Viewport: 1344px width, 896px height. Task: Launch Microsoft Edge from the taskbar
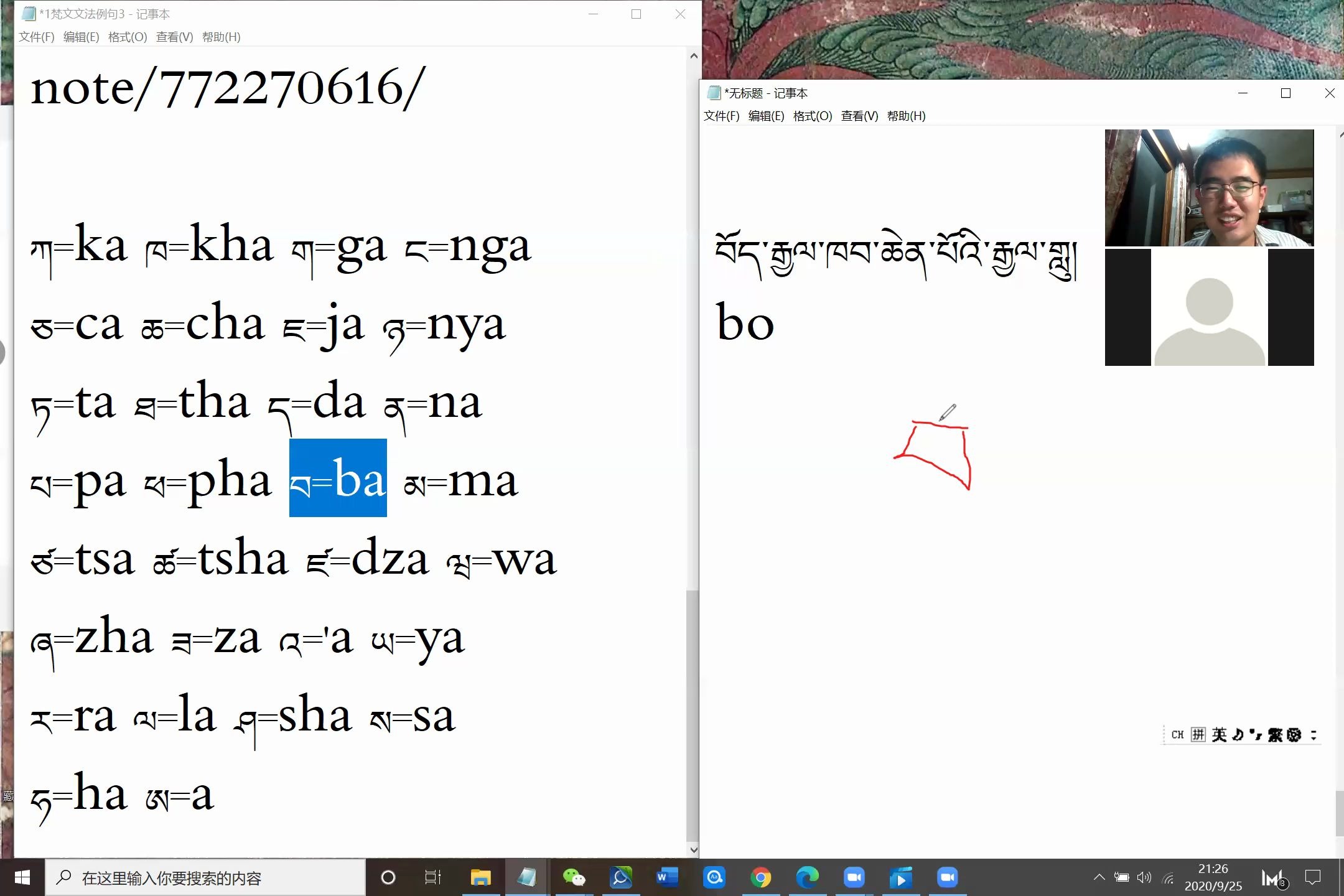coord(807,877)
